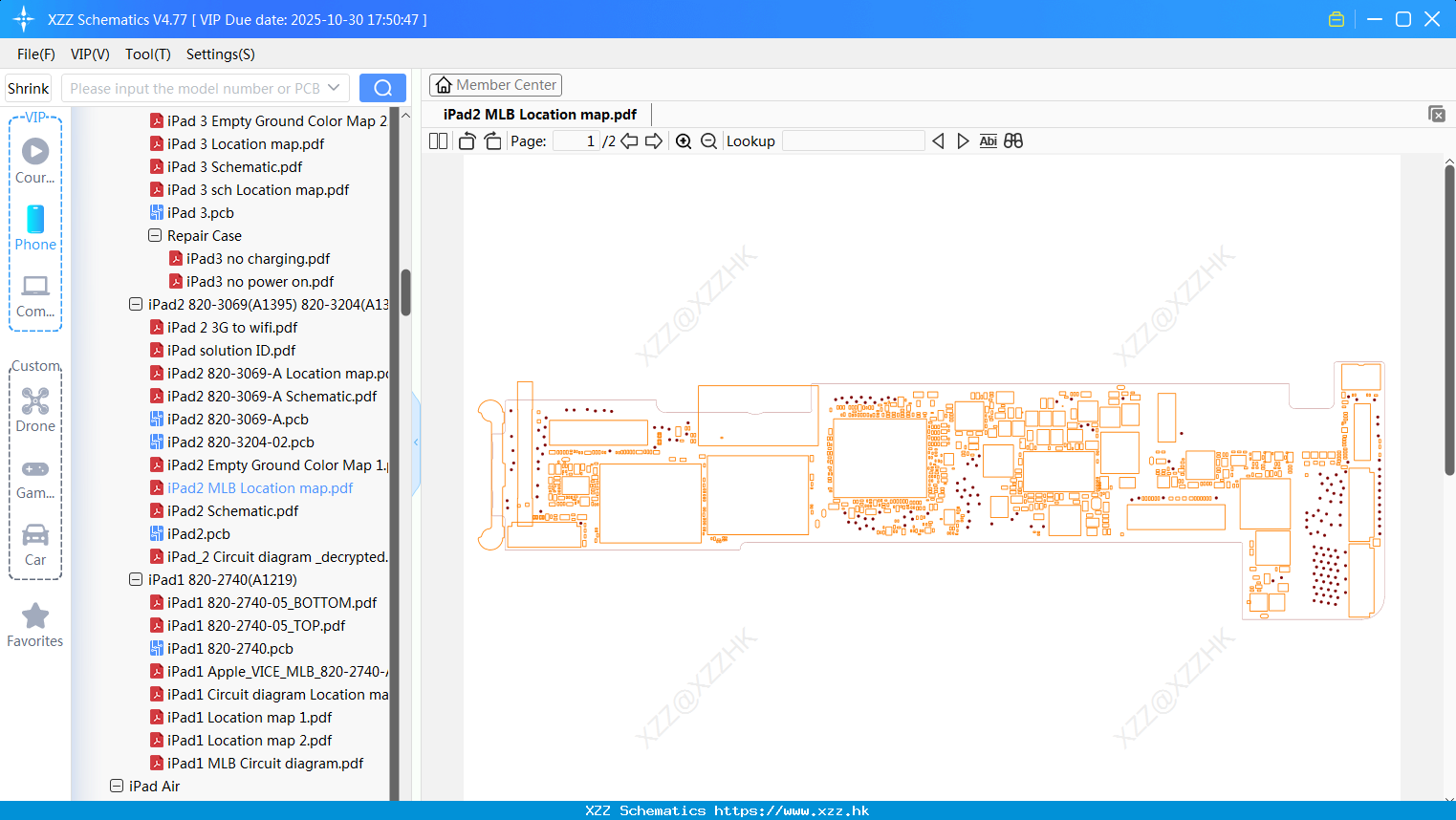Click the blue search button
This screenshot has width=1456, height=820.
point(382,88)
